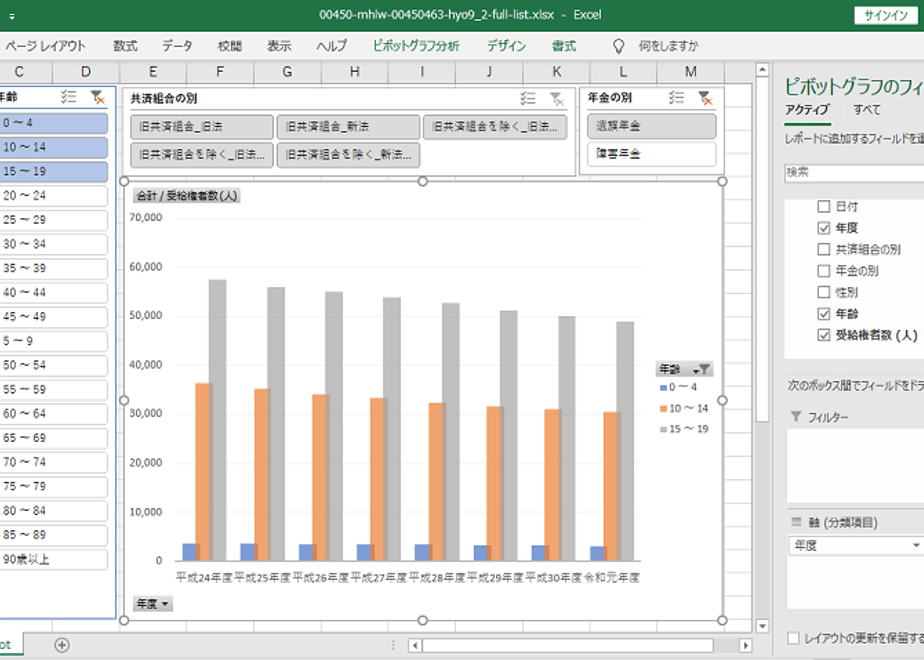This screenshot has width=924, height=660.
Task: Click the horizontal scrollbar left arrow
Action: 415,645
